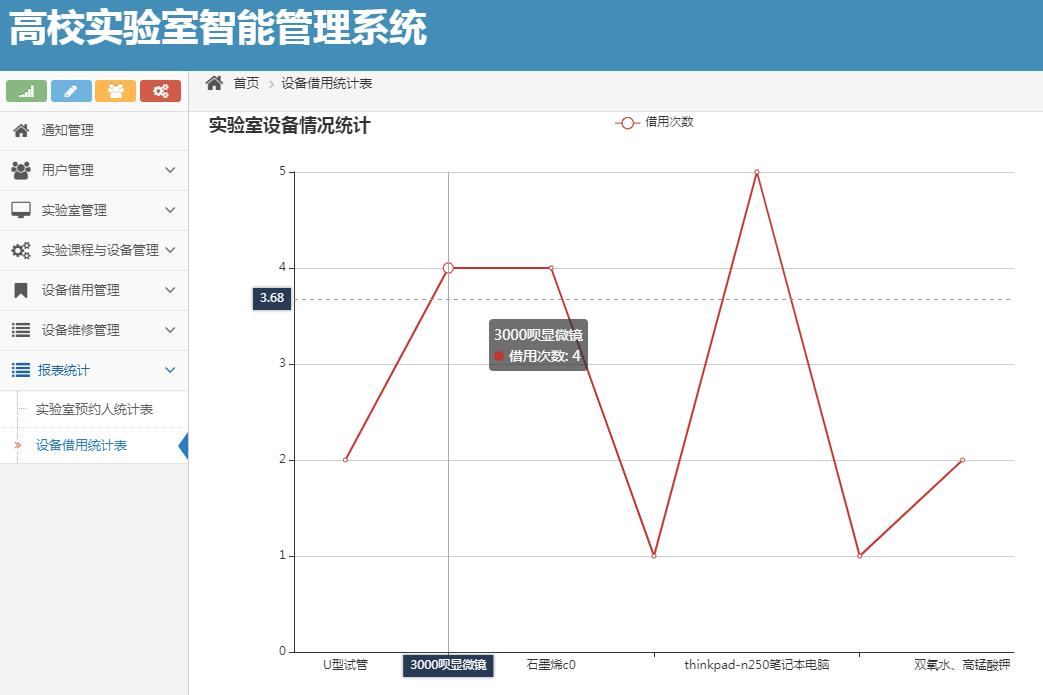The image size is (1043, 695).
Task: Select 设备借用统计表 submenu item
Action: click(81, 446)
